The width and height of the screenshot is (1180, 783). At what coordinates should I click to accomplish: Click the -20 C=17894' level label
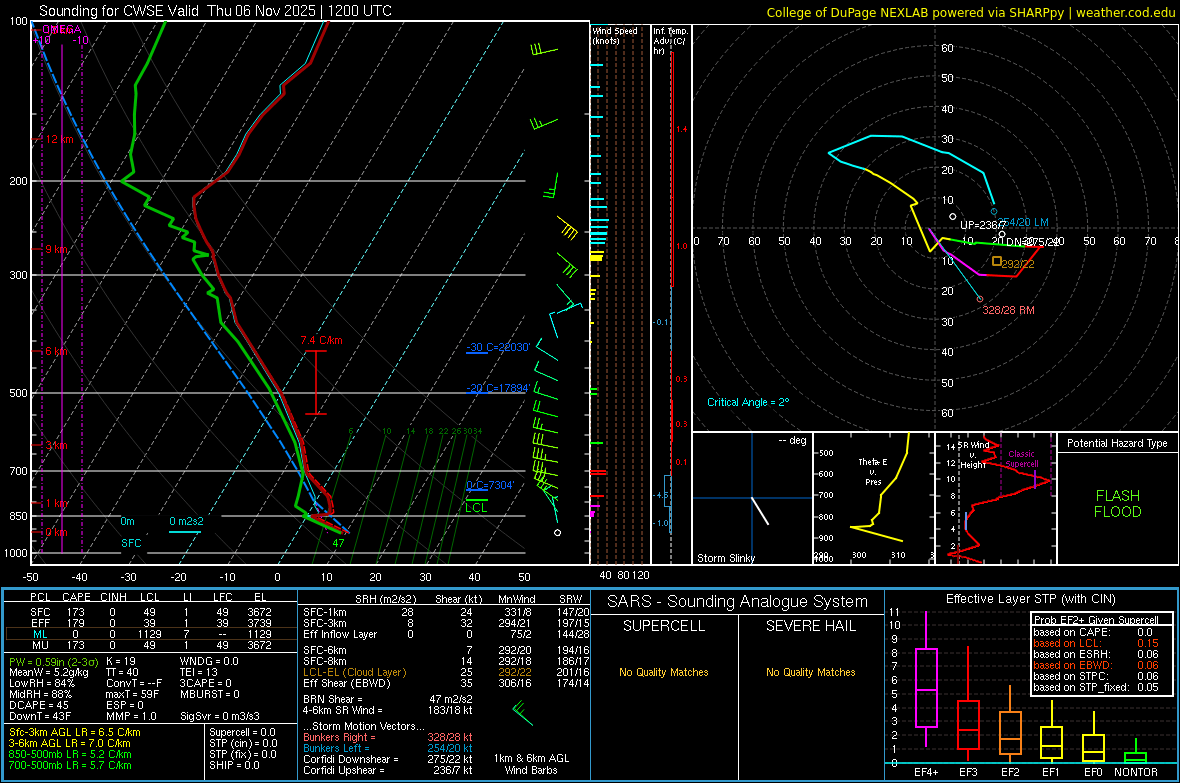click(x=498, y=388)
